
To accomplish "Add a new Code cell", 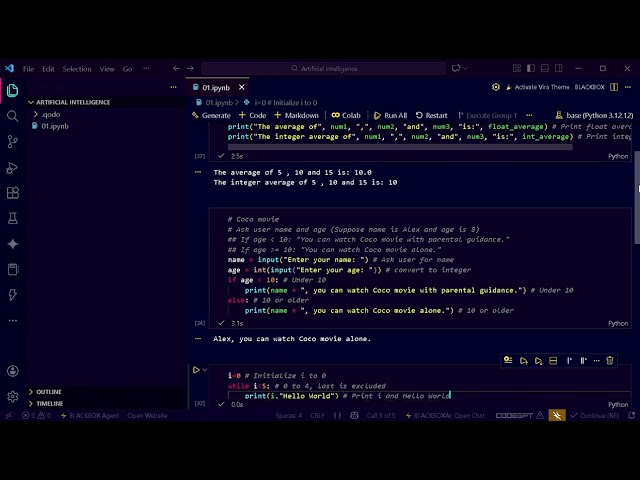I will coord(253,116).
